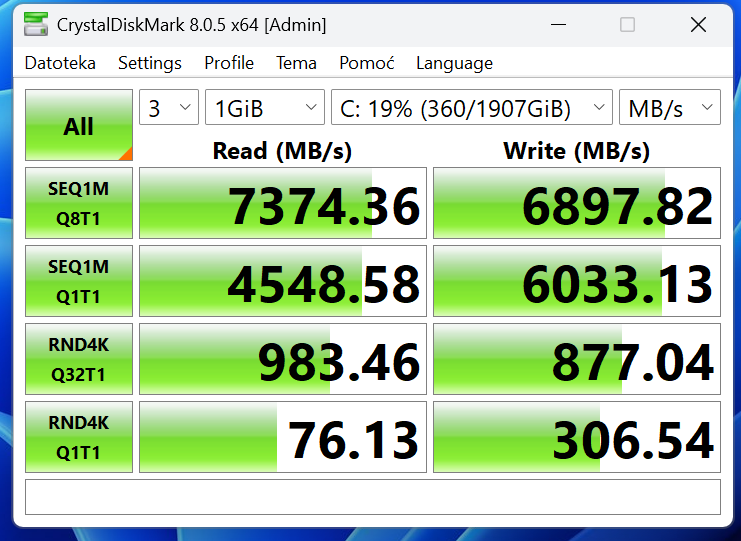
Task: Open the Pomoć menu
Action: [x=366, y=63]
